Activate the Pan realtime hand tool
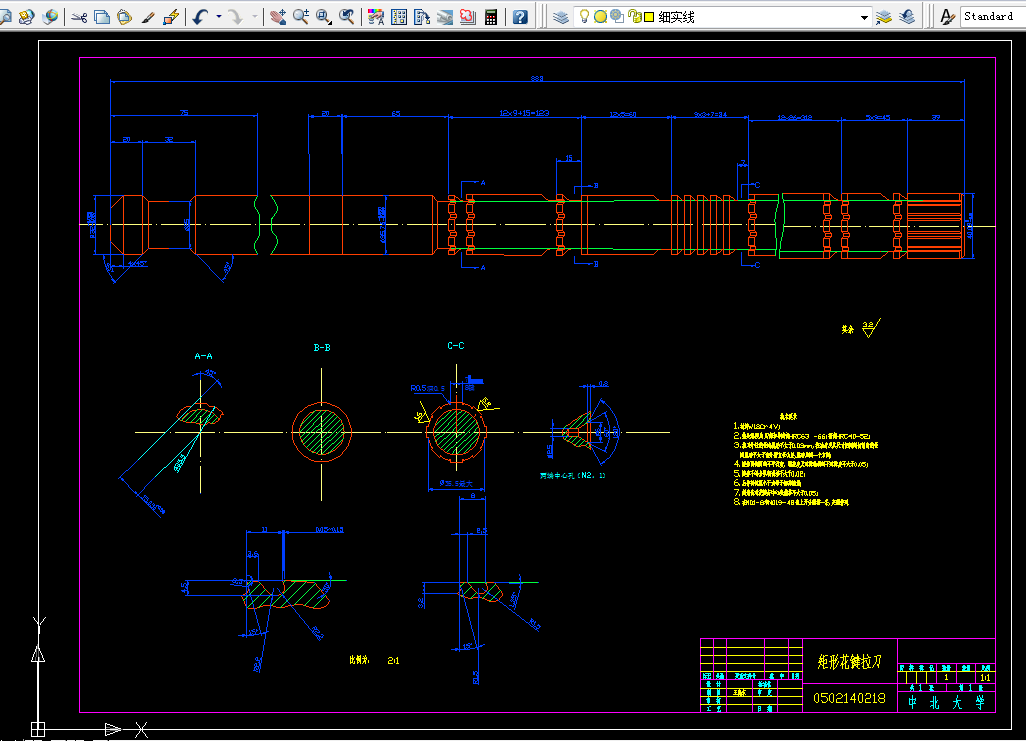This screenshot has height=741, width=1026. point(277,17)
